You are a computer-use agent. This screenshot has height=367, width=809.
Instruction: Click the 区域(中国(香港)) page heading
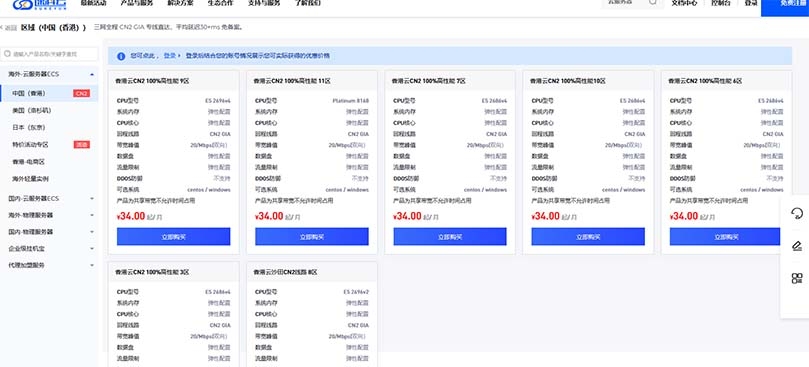(53, 28)
